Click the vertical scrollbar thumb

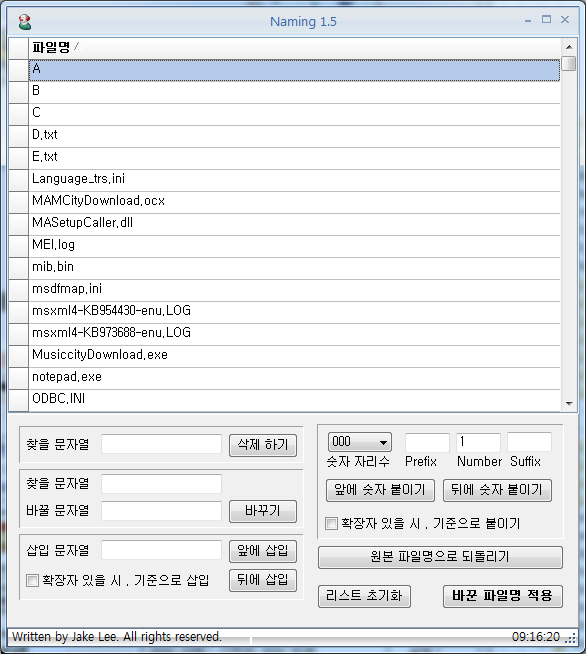pos(568,64)
